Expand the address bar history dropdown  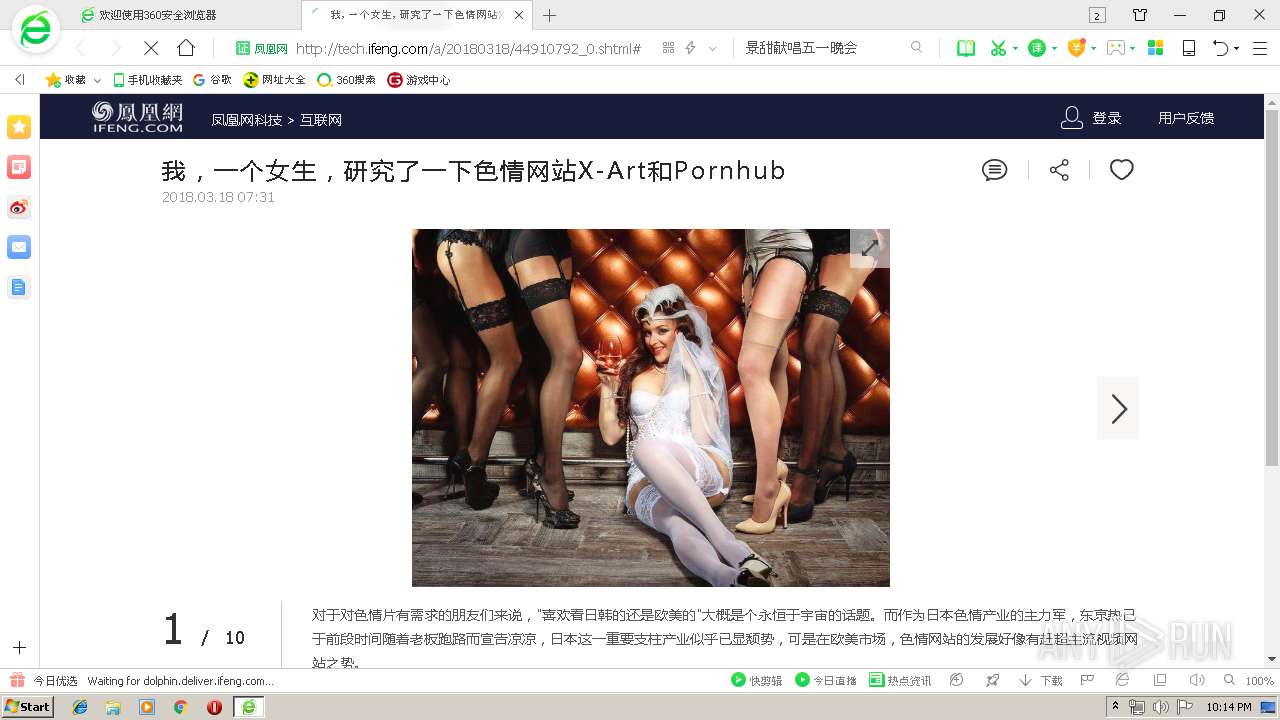(712, 48)
